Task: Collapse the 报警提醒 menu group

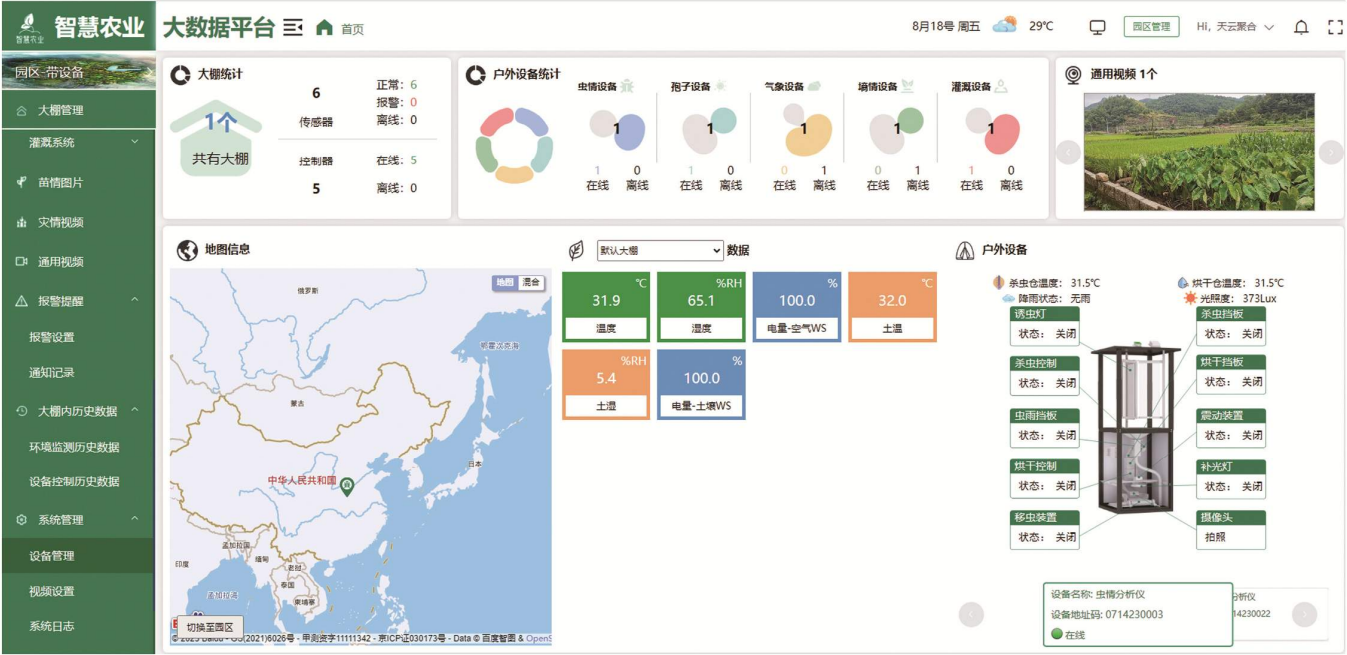Action: coord(78,300)
